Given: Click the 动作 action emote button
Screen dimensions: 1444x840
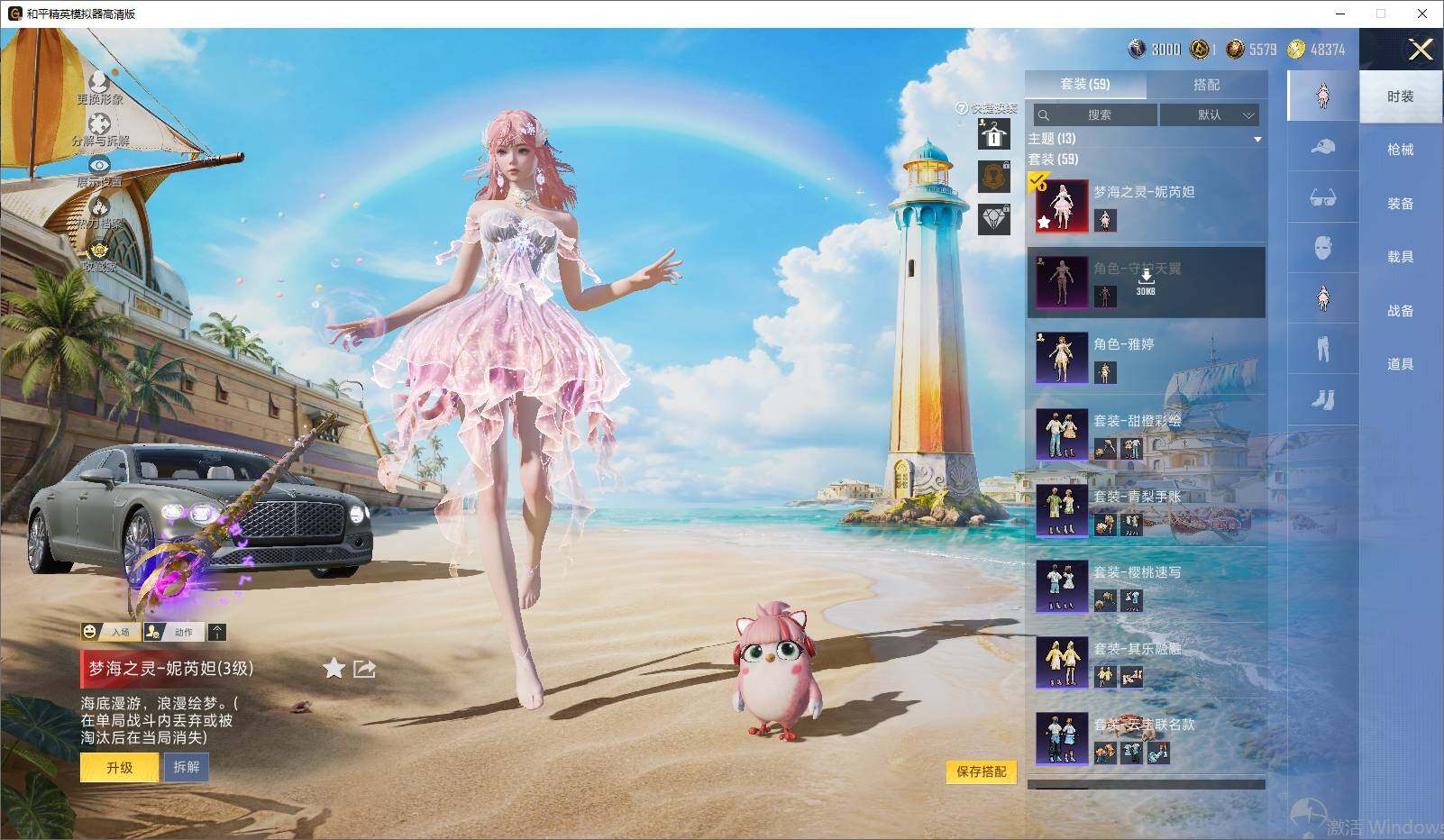Looking at the screenshot, I should coord(174,632).
